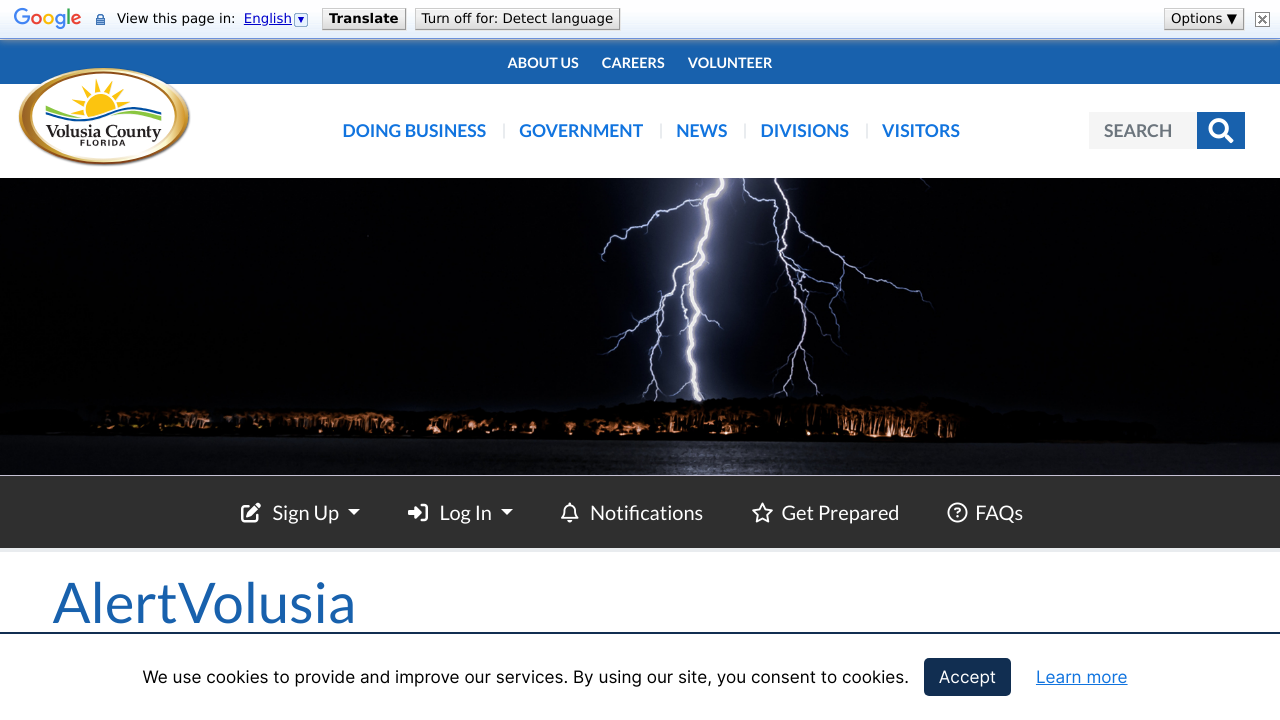Accept the cookies notice

click(967, 677)
